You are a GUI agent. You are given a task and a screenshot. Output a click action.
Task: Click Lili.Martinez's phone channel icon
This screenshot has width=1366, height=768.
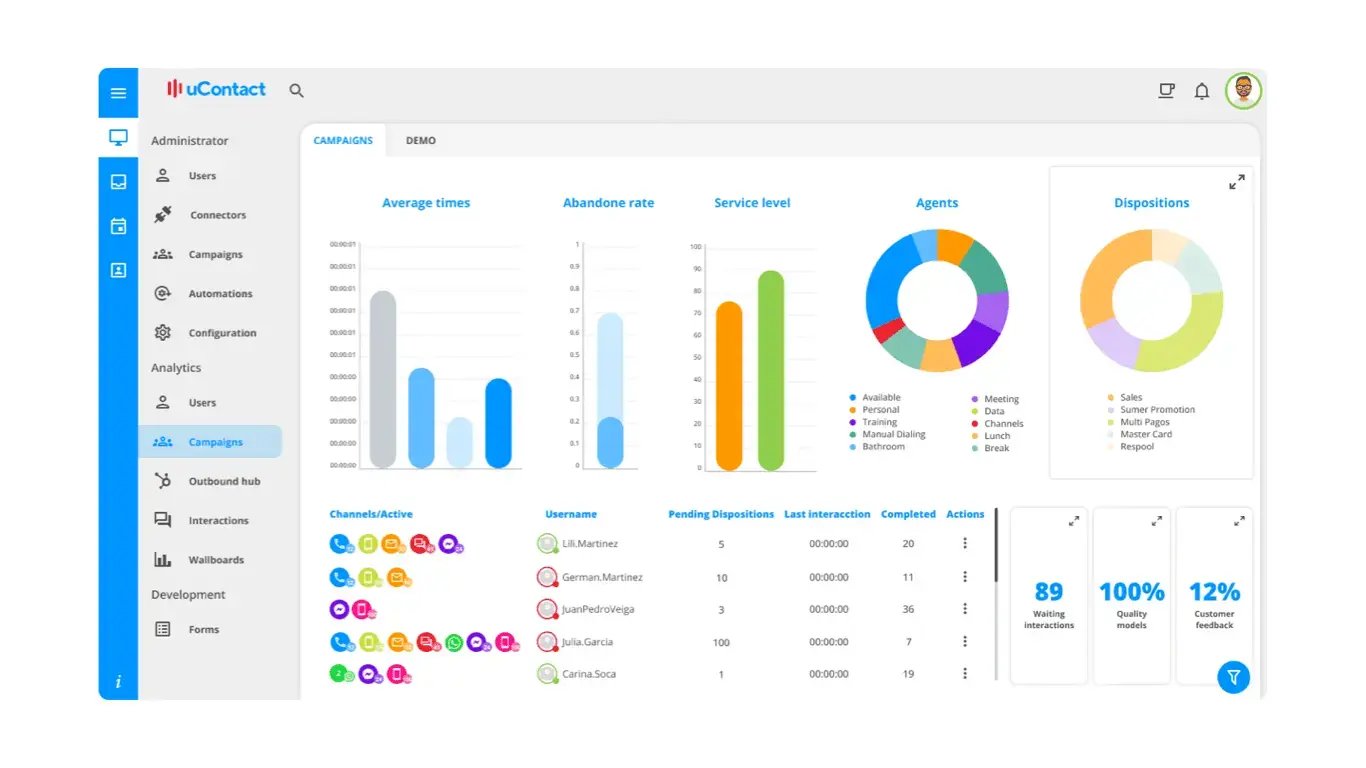[x=340, y=544]
